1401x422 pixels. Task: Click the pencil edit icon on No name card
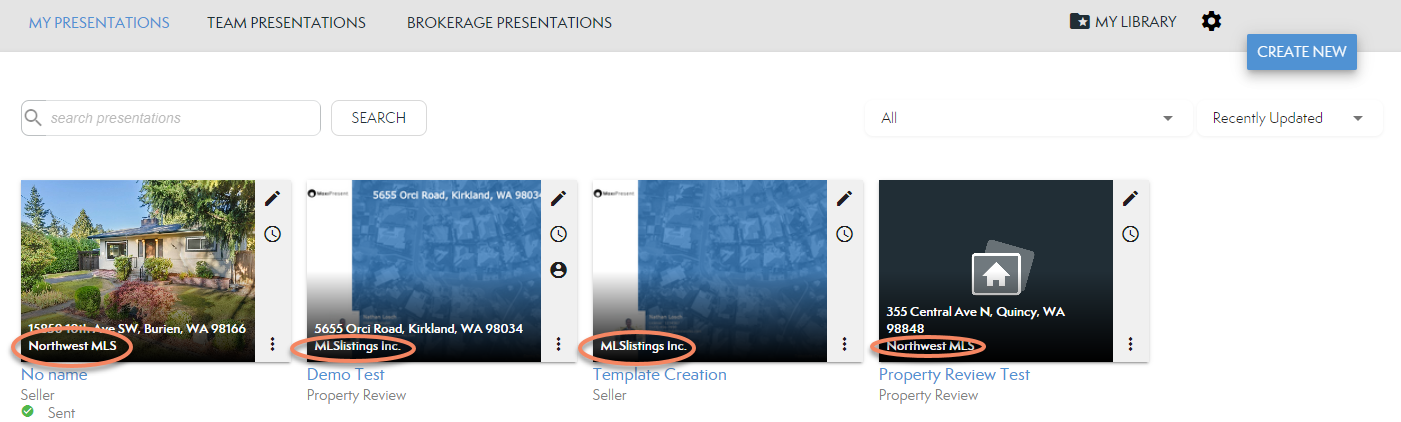[x=272, y=198]
